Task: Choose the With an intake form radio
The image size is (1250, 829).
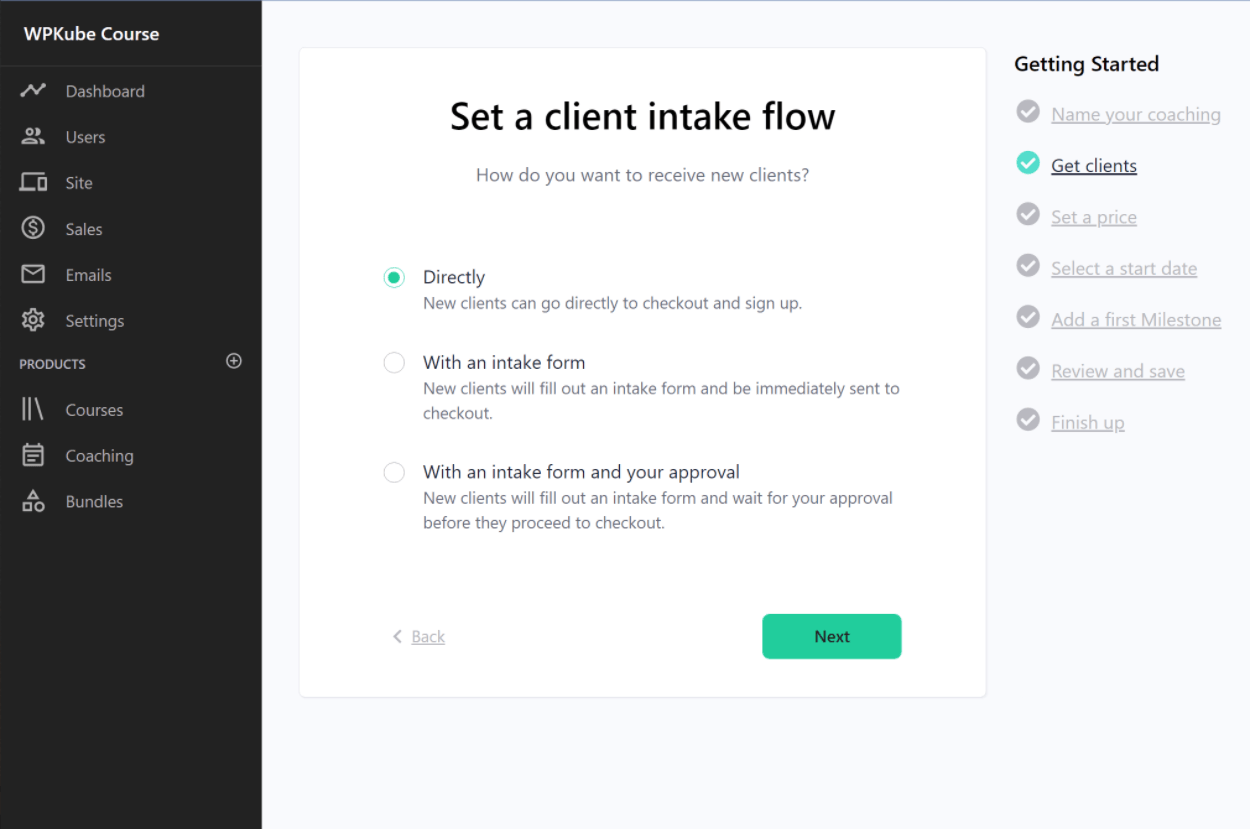Action: pyautogui.click(x=394, y=363)
